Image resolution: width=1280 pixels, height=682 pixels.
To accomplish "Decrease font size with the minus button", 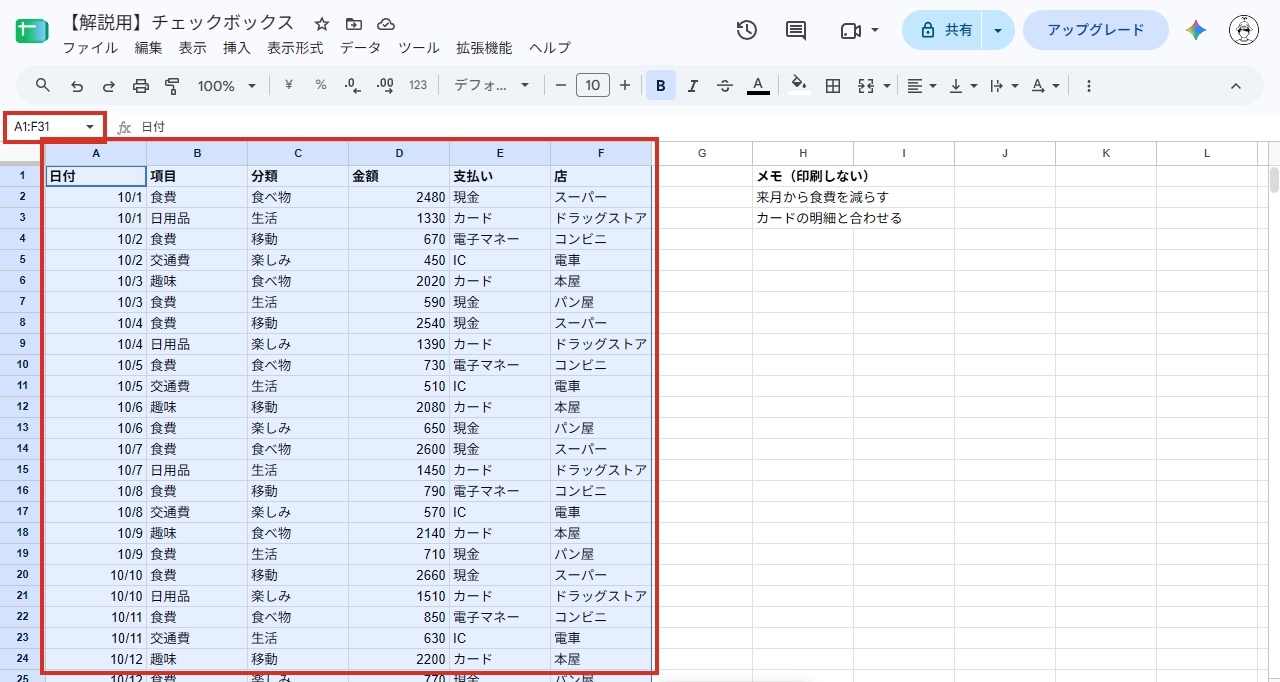I will 561,86.
